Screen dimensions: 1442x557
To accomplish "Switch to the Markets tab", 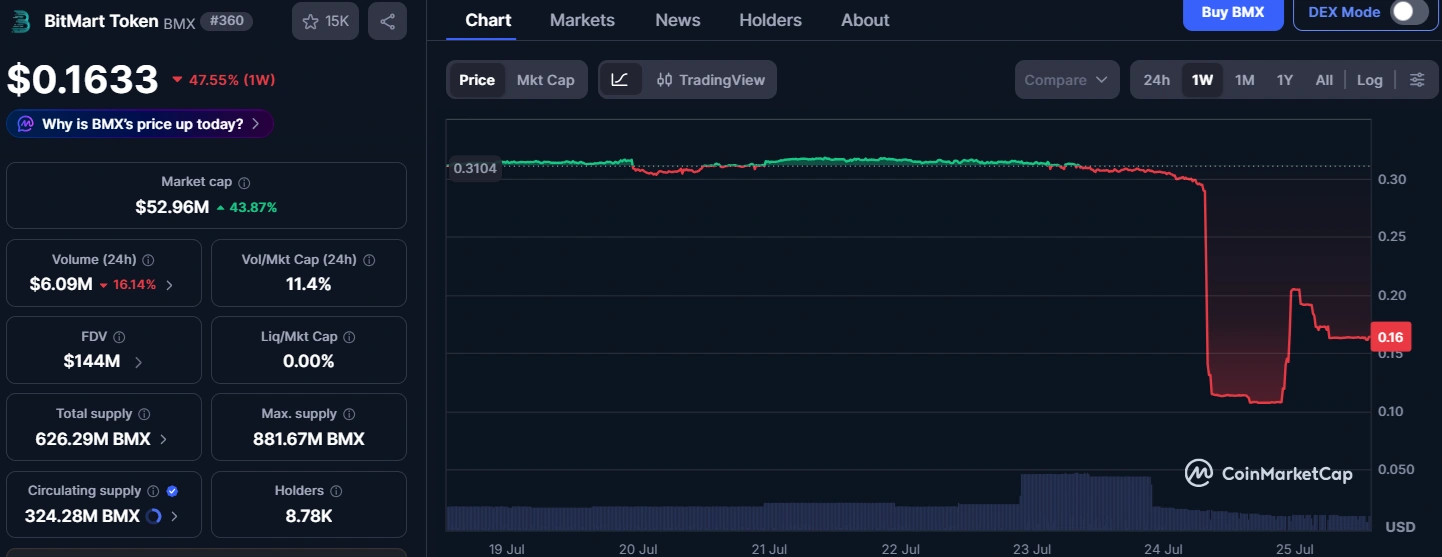I will pos(582,20).
